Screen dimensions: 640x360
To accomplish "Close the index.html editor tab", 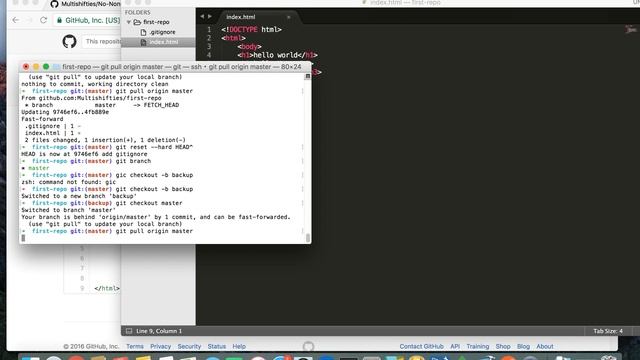I will click(x=289, y=17).
